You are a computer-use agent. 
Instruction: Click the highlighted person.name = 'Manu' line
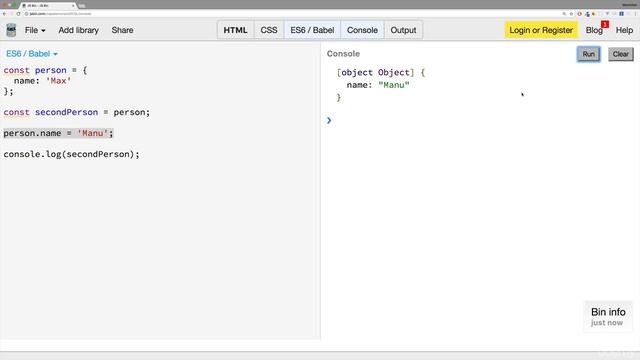point(58,133)
